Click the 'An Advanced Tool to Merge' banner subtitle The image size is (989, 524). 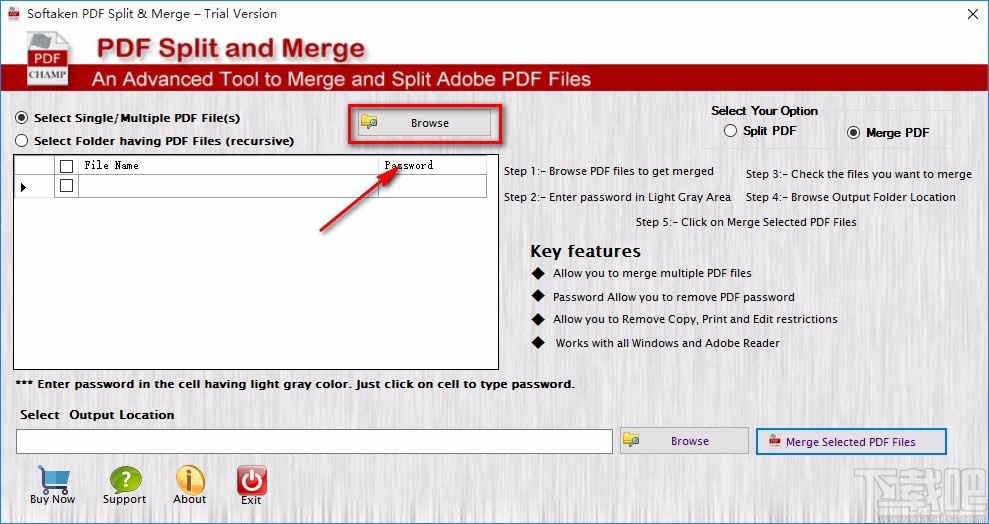pyautogui.click(x=341, y=79)
